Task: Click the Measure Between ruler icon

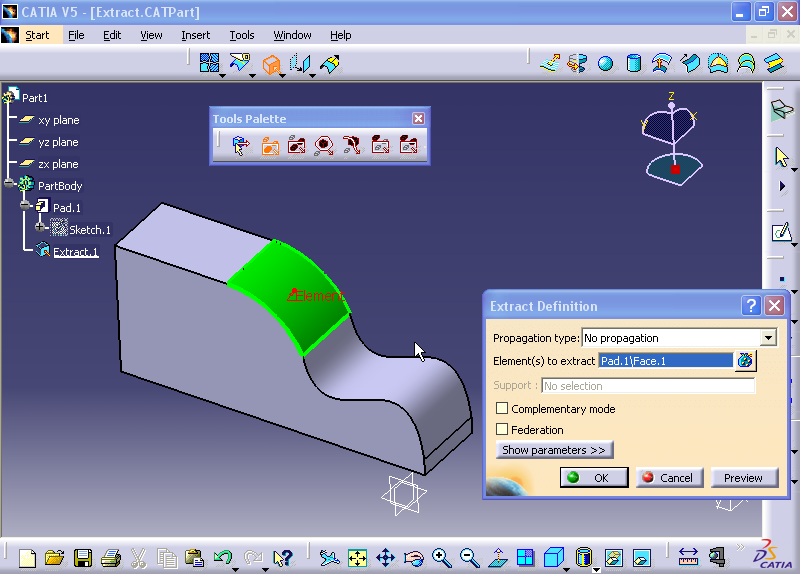Action: (688, 557)
